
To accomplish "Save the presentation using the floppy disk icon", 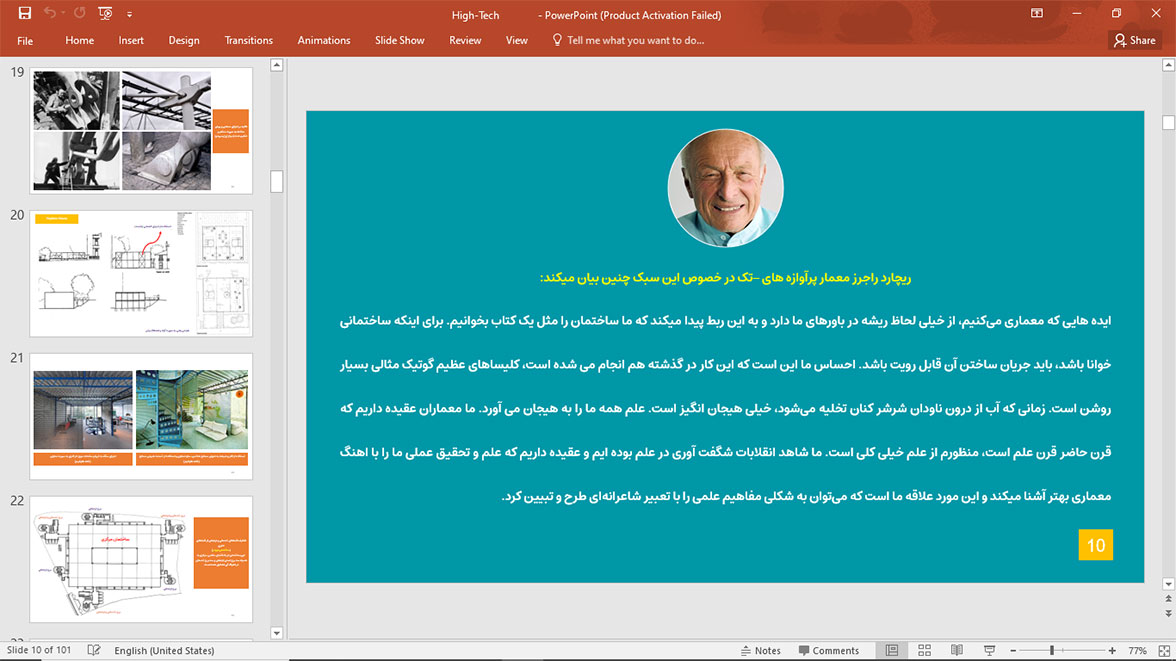I will coord(25,13).
